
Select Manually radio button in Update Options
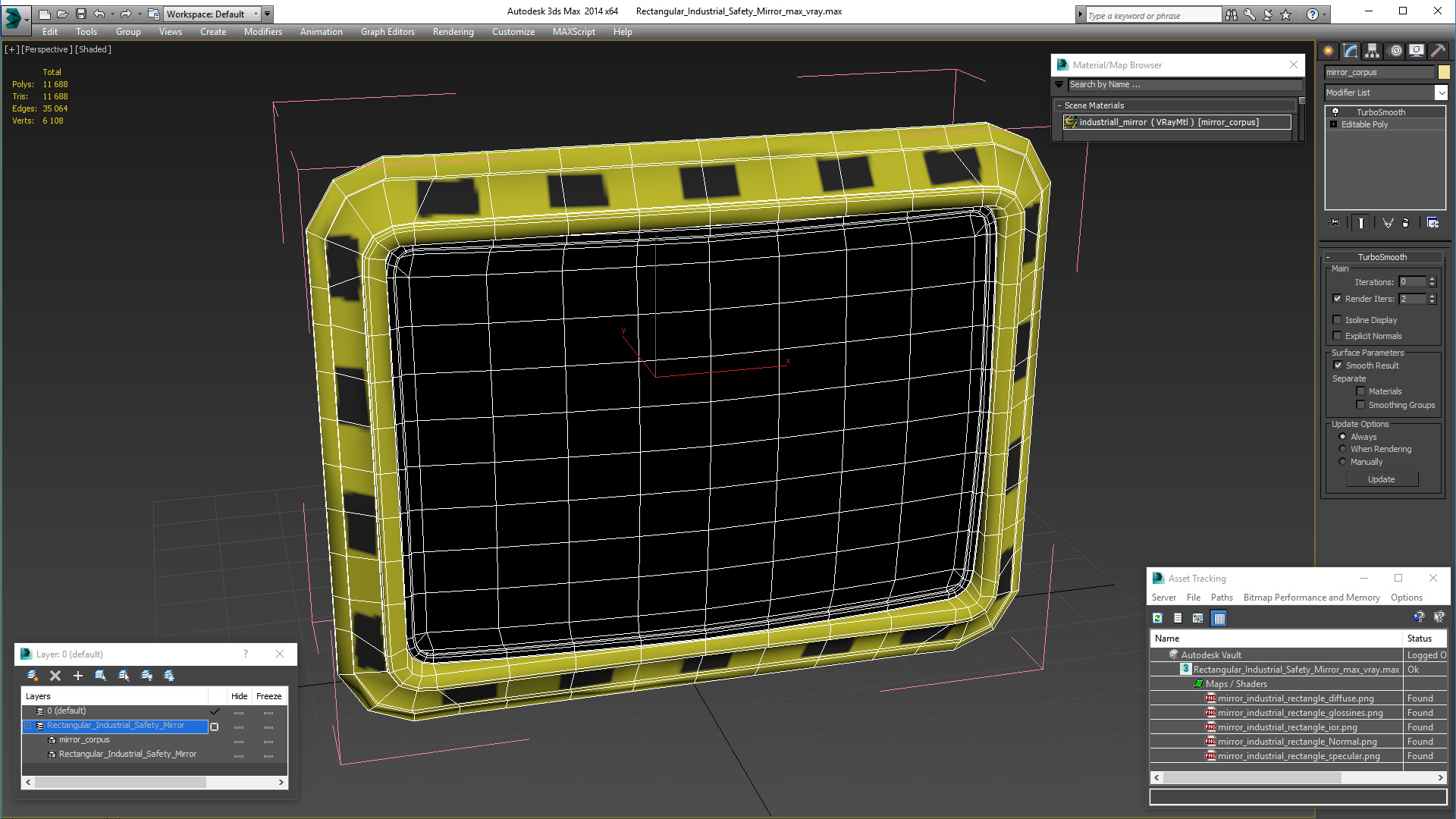(x=1342, y=461)
